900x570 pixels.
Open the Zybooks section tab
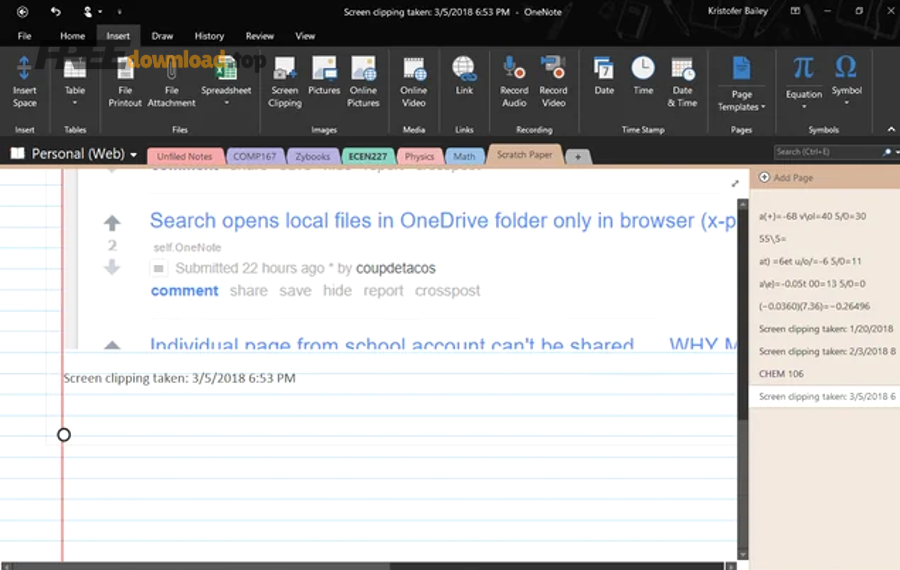[312, 157]
